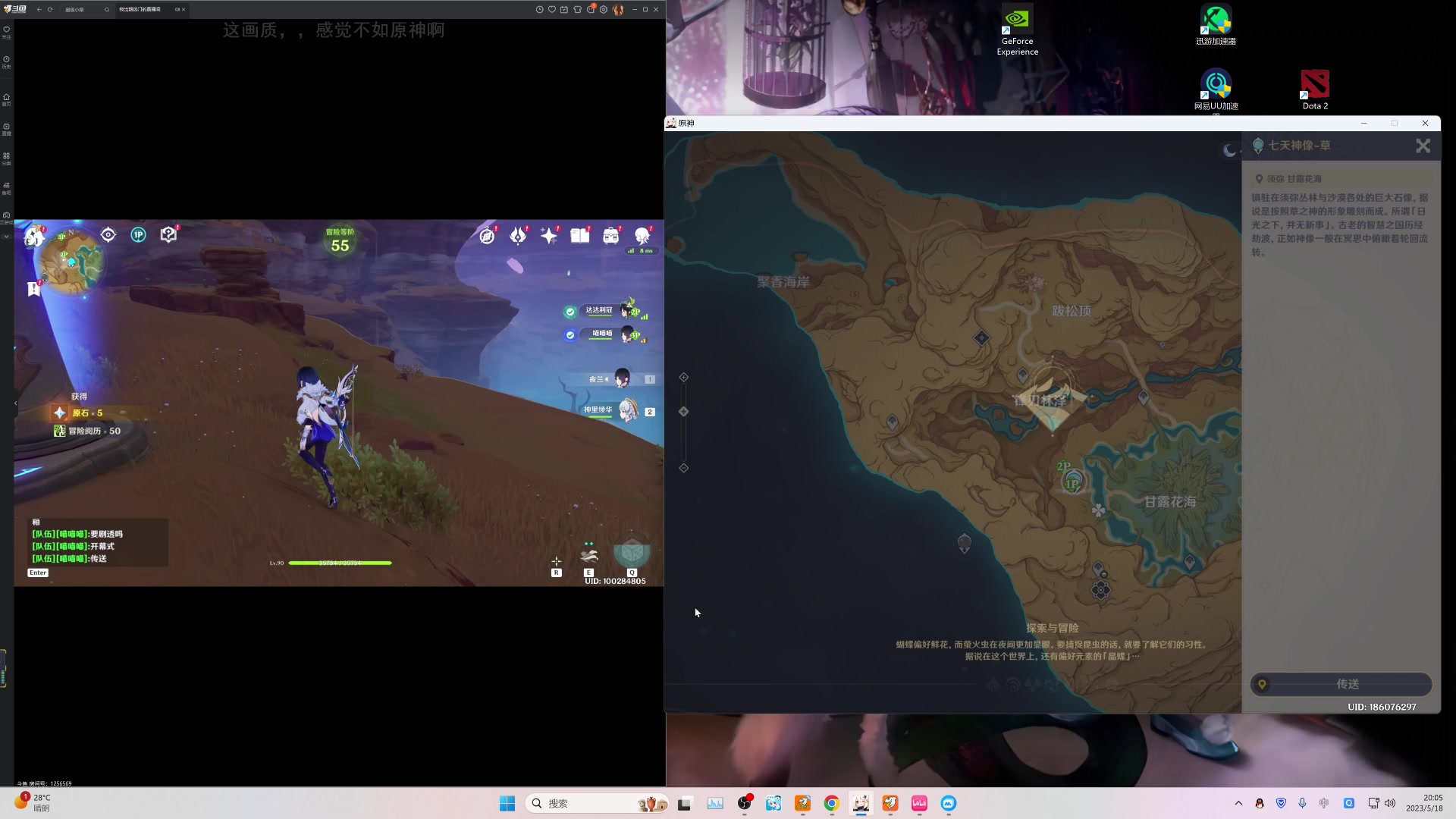Click the Douyu user avatar
Viewport: 1456px width, 819px height.
tap(618, 9)
